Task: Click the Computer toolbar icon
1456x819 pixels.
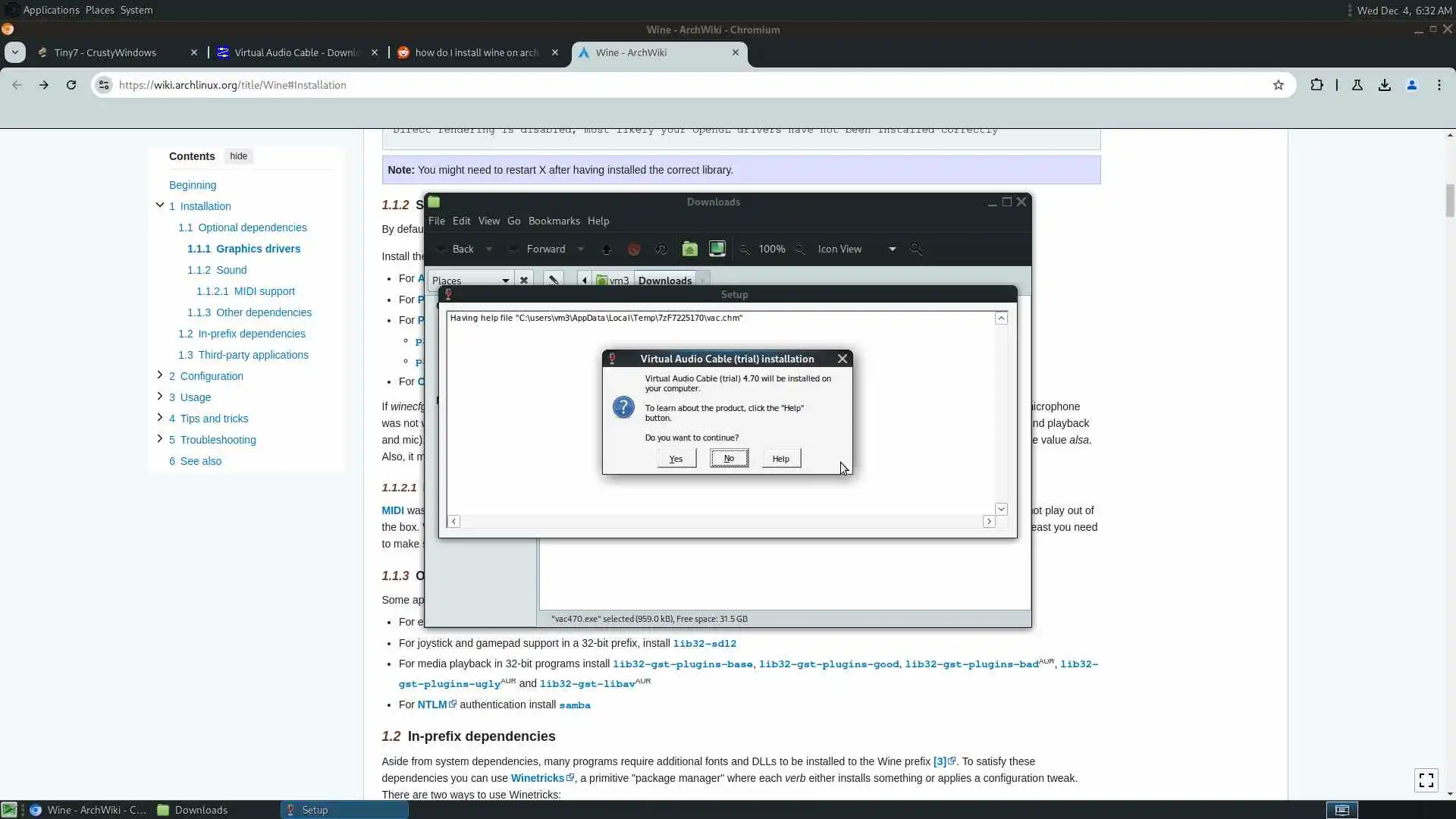Action: (717, 249)
